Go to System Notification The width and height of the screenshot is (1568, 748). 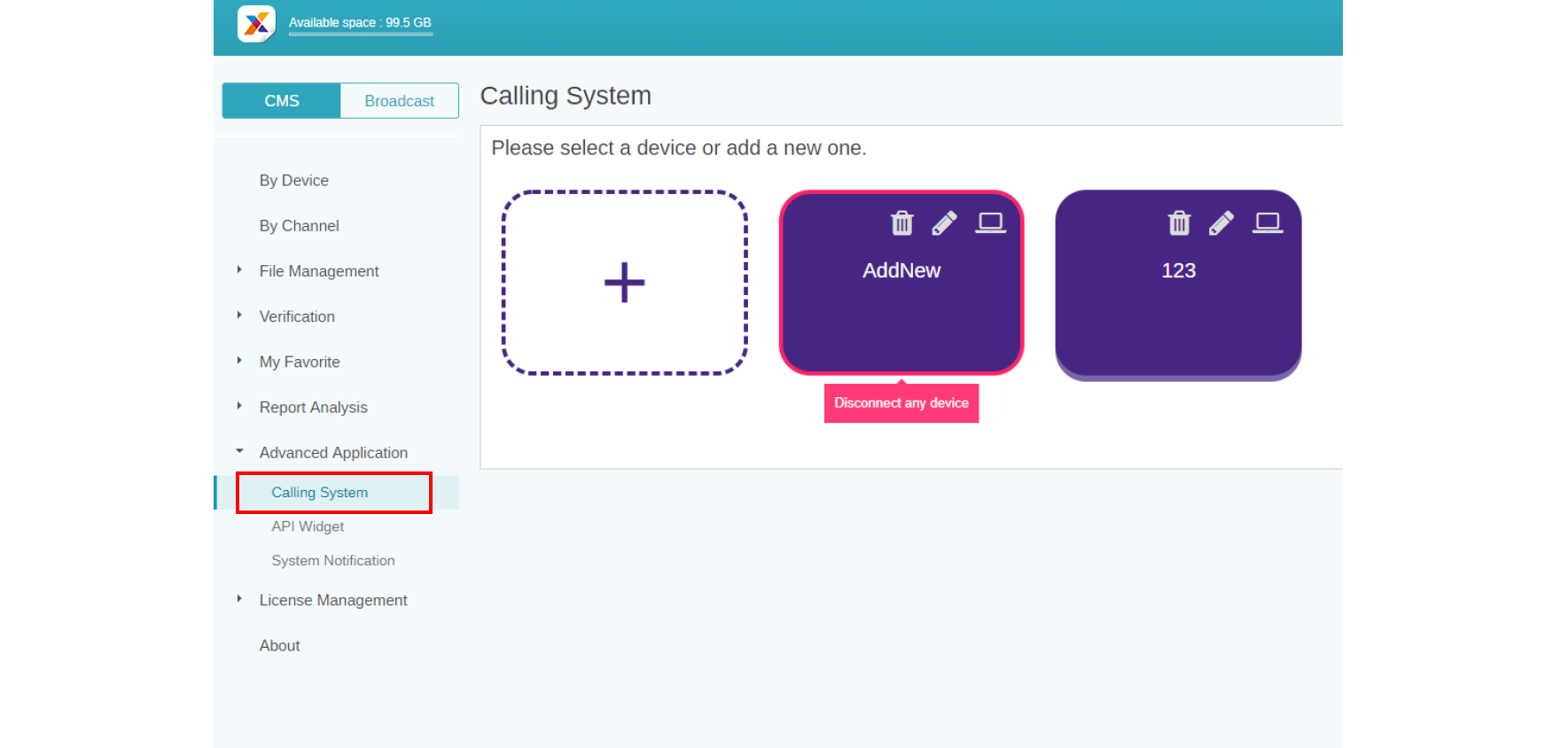pyautogui.click(x=332, y=561)
